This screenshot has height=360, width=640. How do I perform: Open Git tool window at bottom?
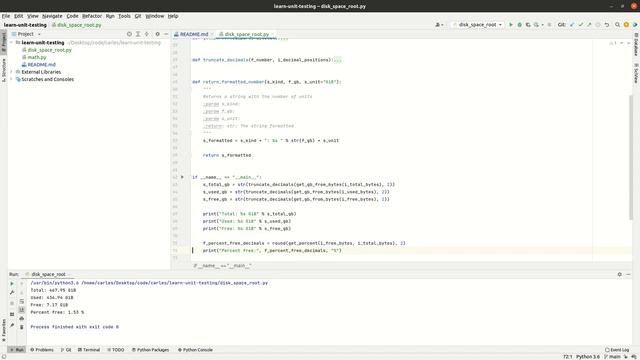click(x=66, y=350)
